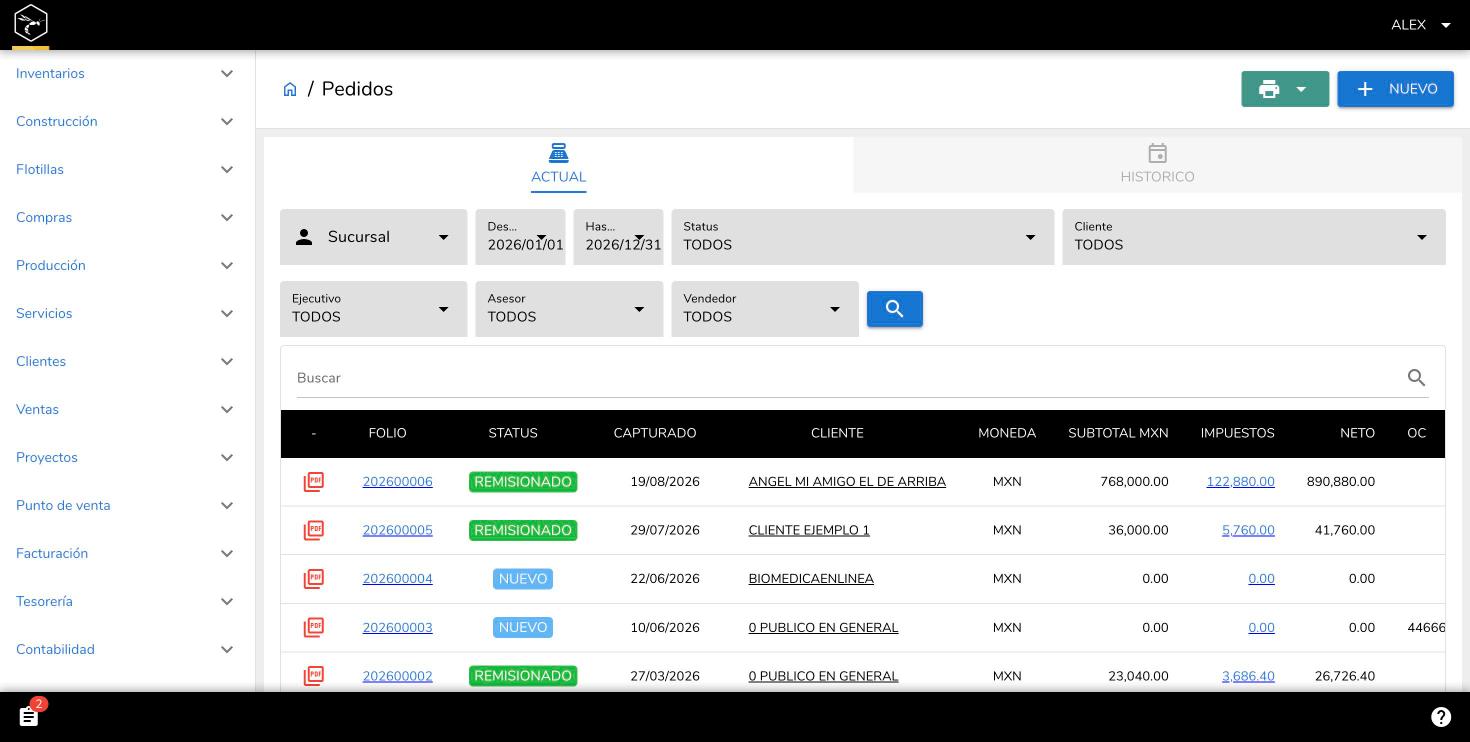Open PDF icon for folio 202600002
The width and height of the screenshot is (1470, 742).
click(314, 676)
